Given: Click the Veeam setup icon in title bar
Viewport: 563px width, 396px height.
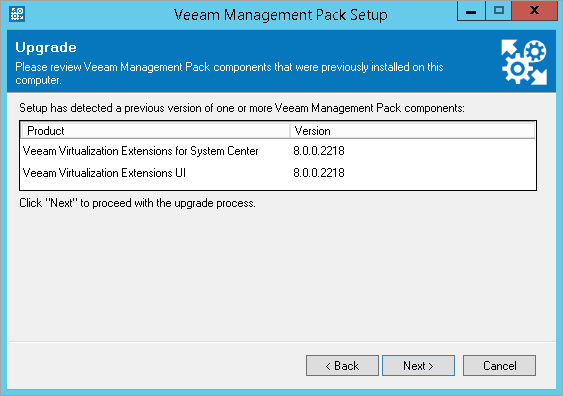Looking at the screenshot, I should pos(17,14).
